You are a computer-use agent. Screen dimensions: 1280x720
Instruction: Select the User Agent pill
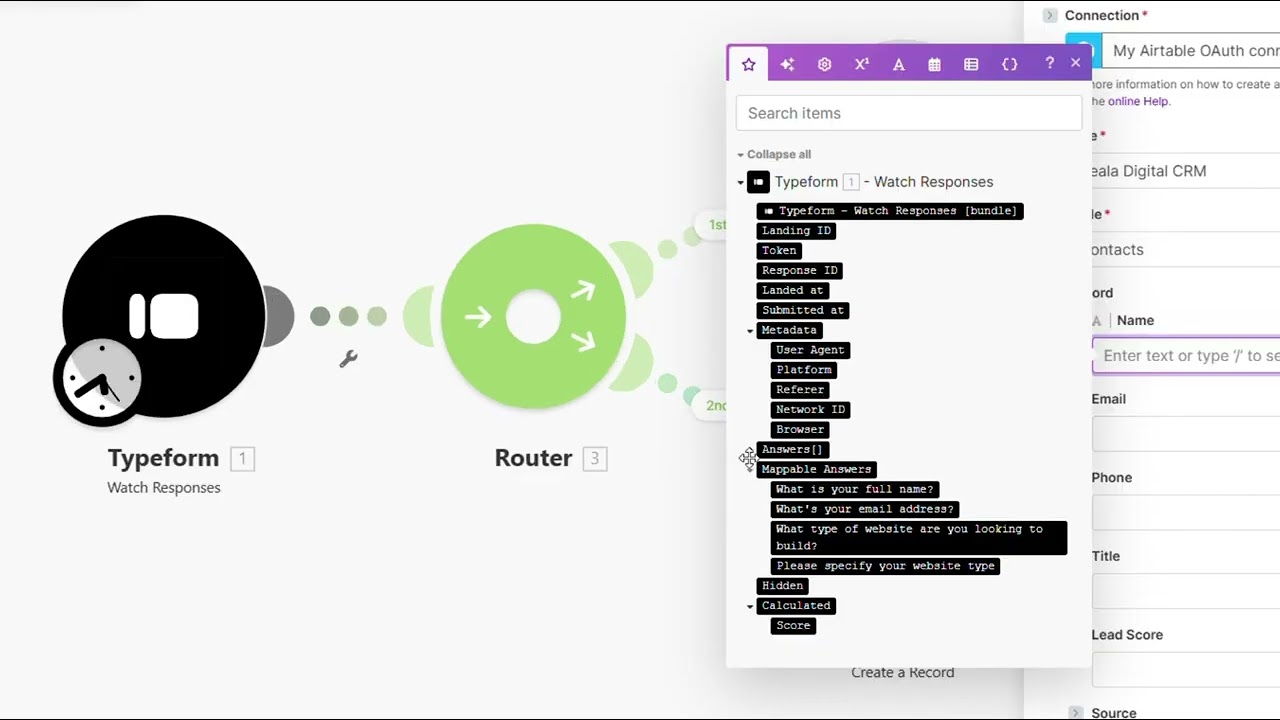pyautogui.click(x=811, y=350)
